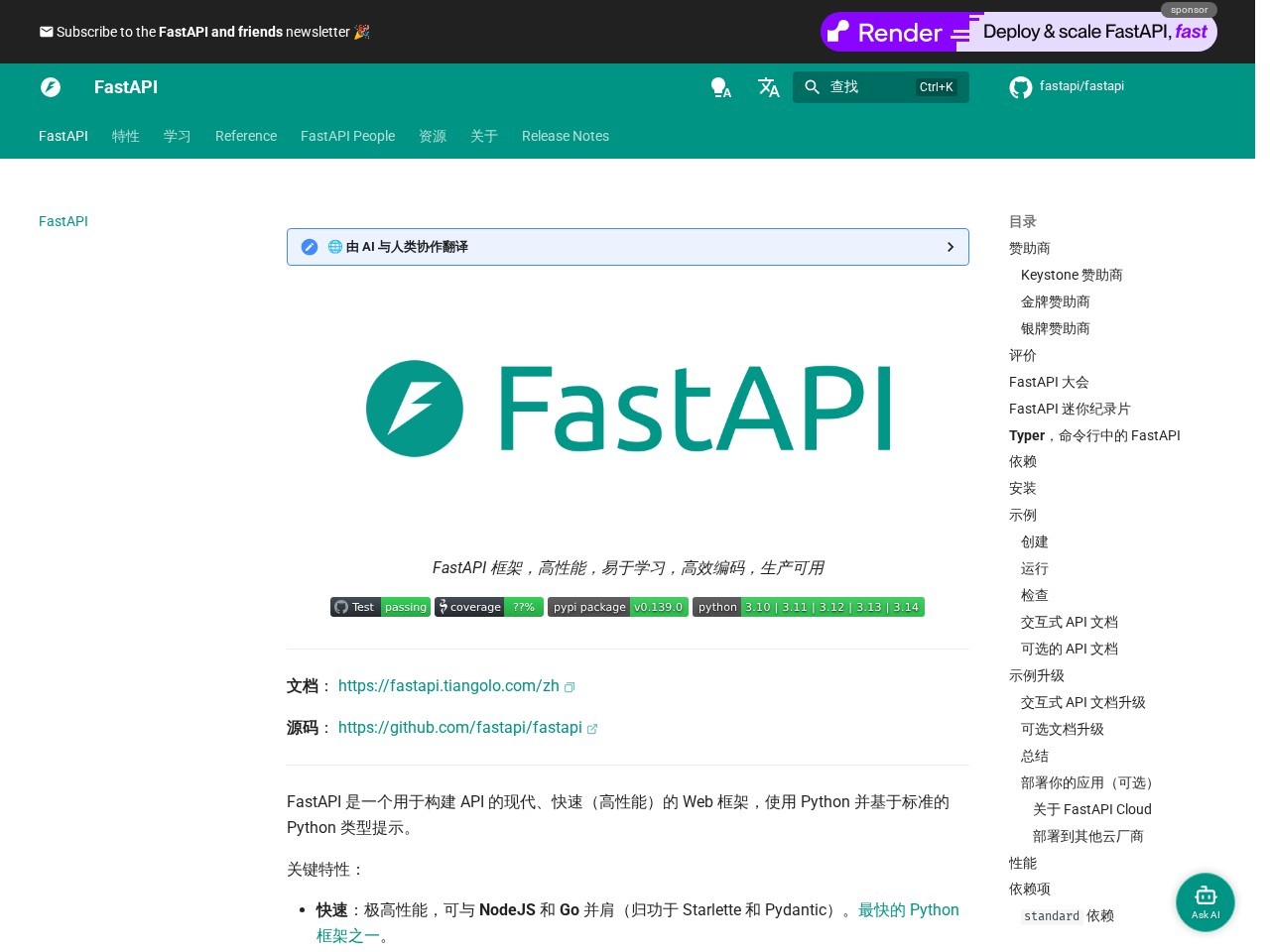Jump to Keystone 赞助商 section
Image resolution: width=1270 pixels, height=952 pixels.
(x=1072, y=275)
